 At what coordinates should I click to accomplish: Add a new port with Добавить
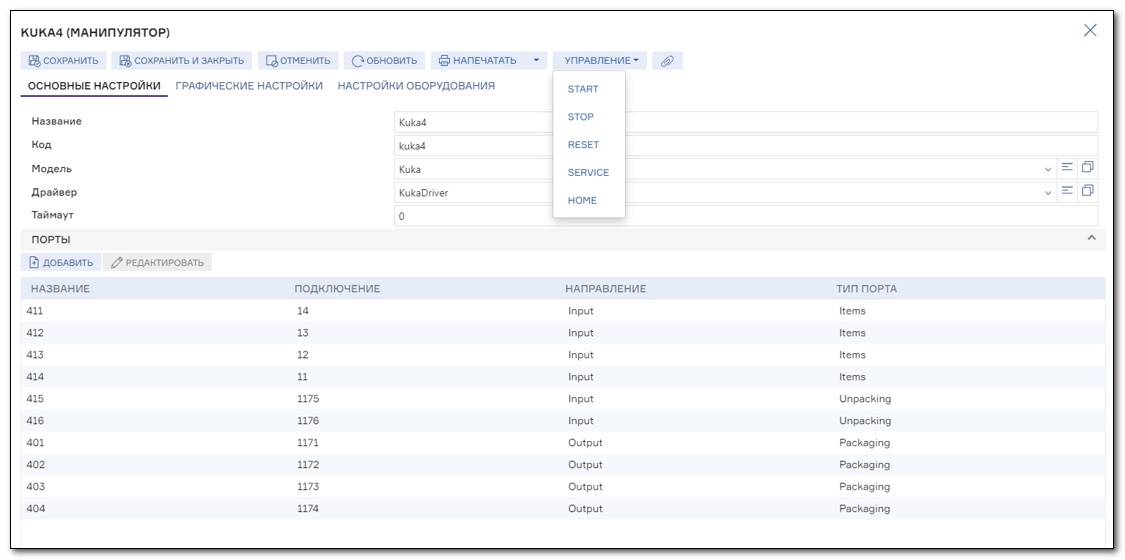[x=62, y=263]
